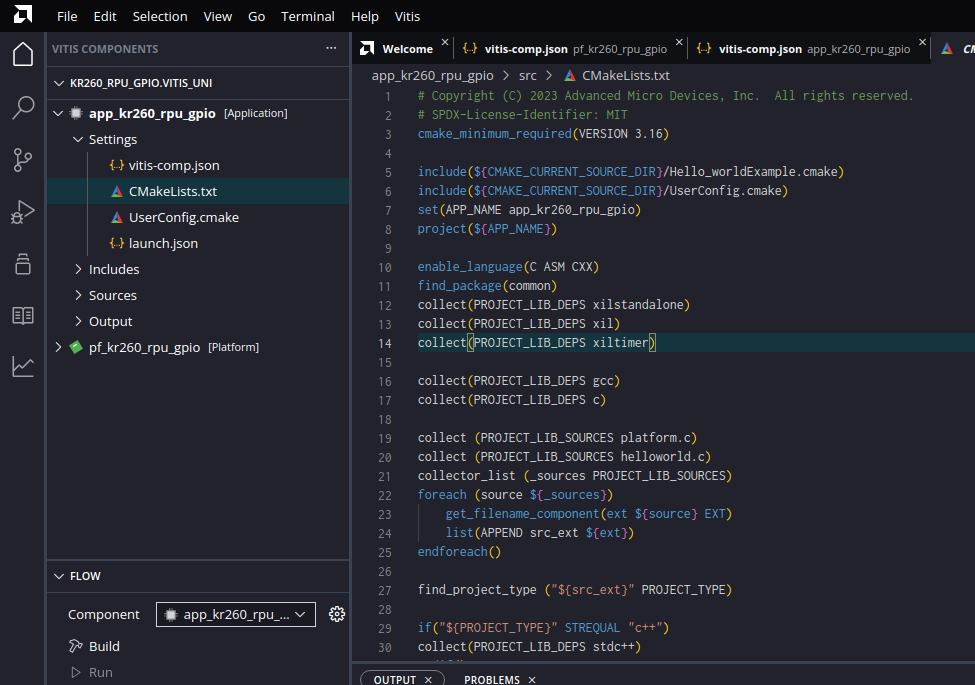Click the pf_kr260_rpu_gpio platform green icon

[76, 347]
